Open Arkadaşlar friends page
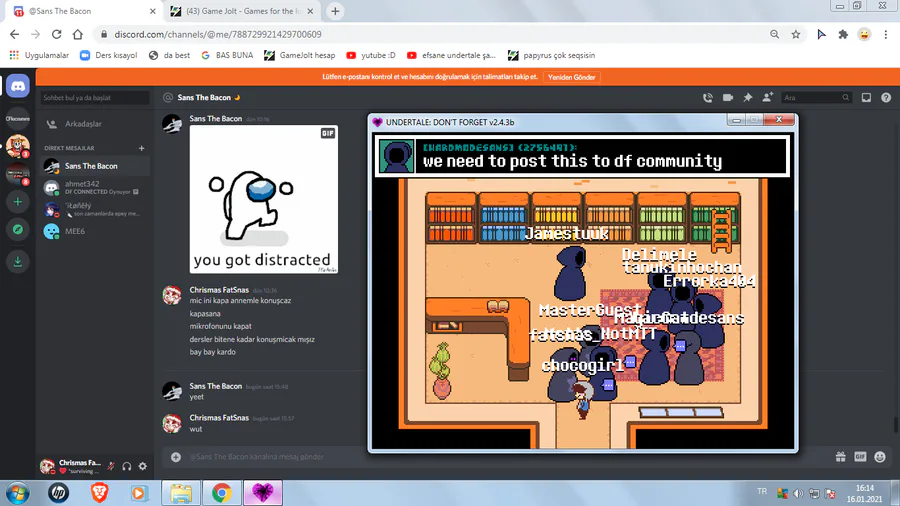This screenshot has height=506, width=900. click(95, 124)
